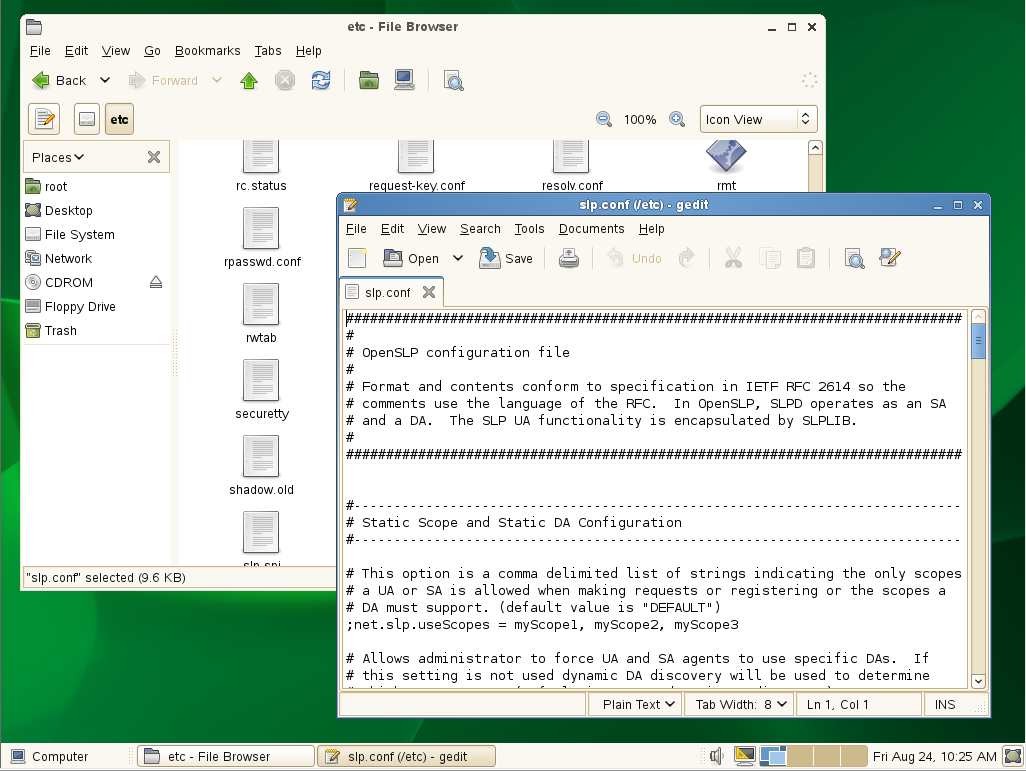The height and width of the screenshot is (772, 1026).
Task: Click the Save button in gedit
Action: tap(506, 258)
